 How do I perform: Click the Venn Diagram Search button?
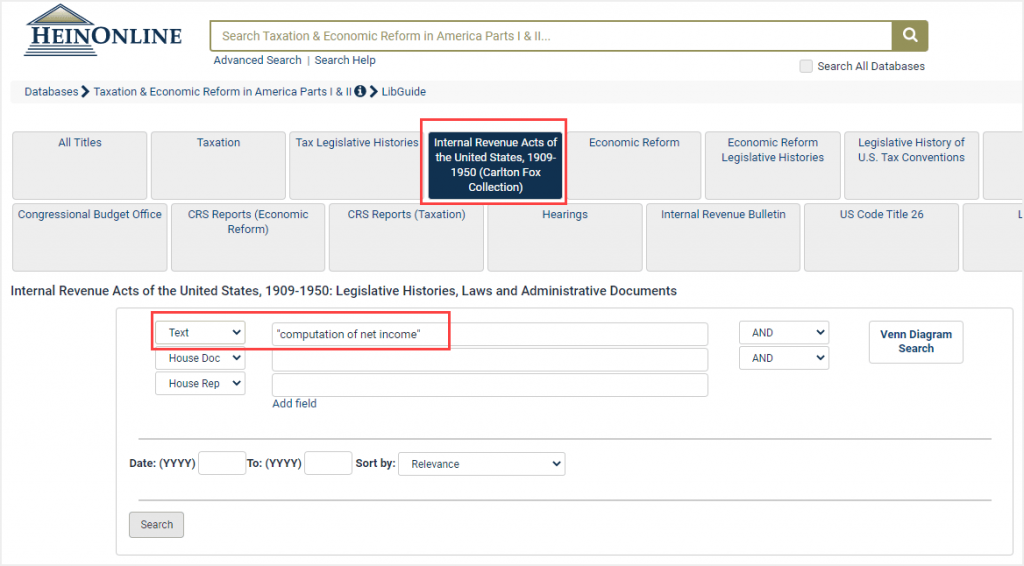coord(916,341)
